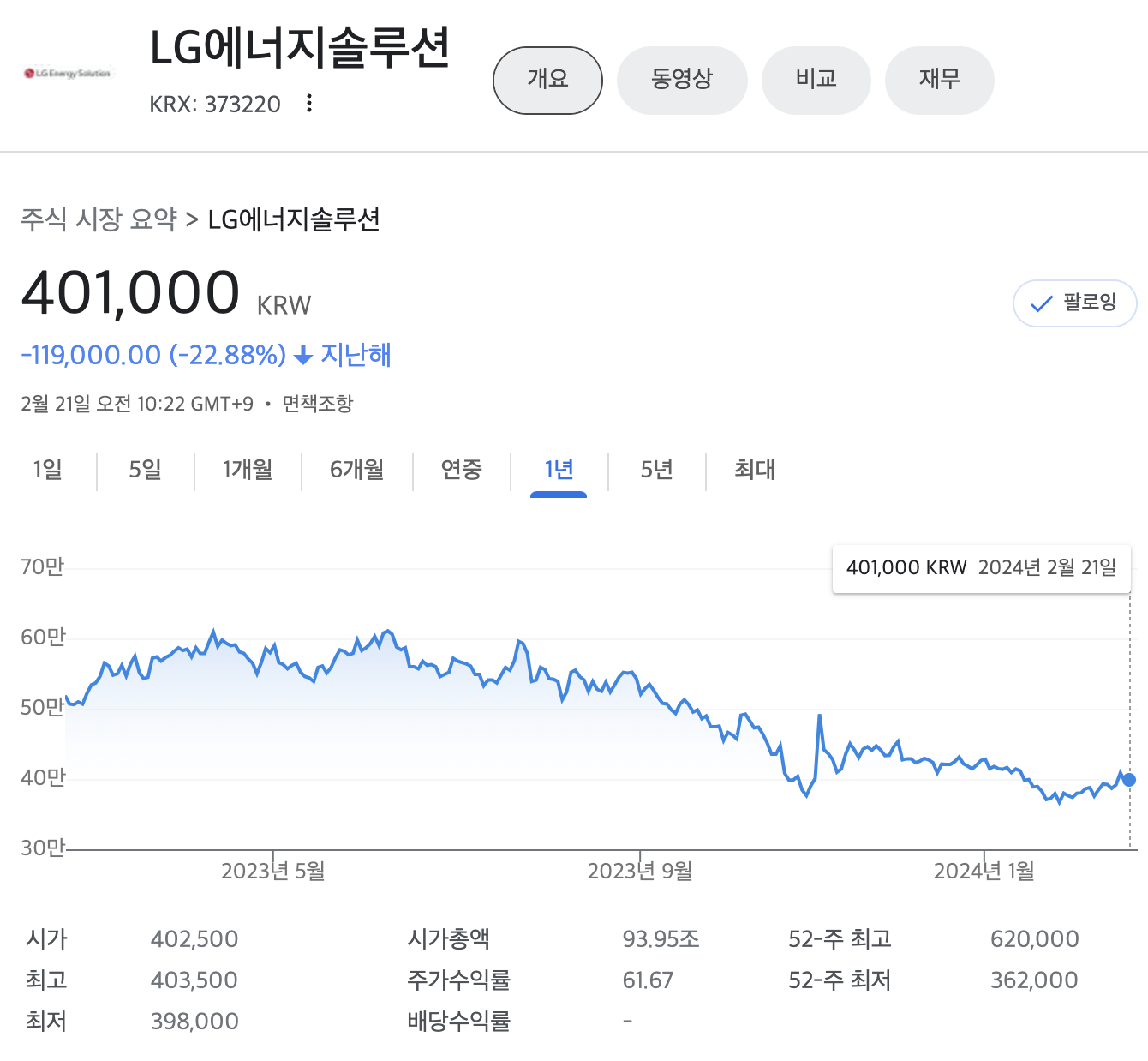
Task: Click the 70만 y-axis label
Action: [x=43, y=567]
